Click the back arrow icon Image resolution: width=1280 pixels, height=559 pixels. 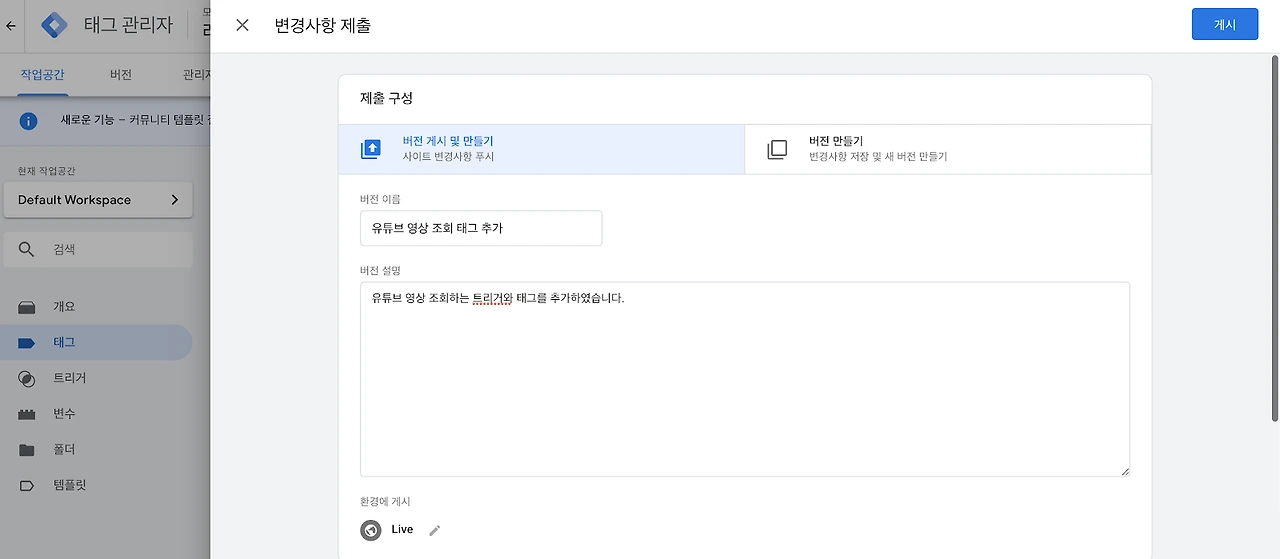(11, 26)
